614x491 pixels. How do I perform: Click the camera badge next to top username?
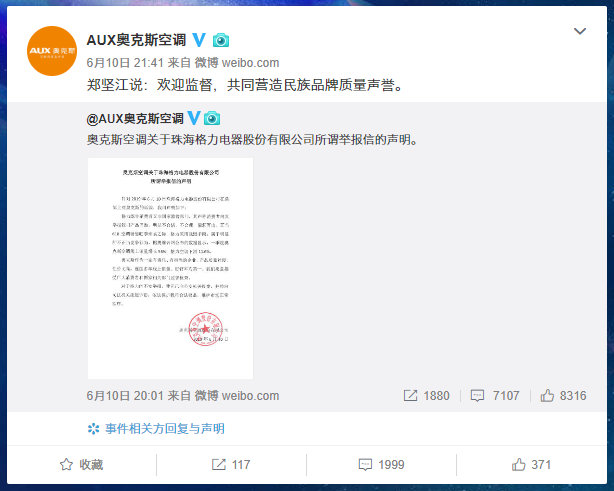coord(221,40)
